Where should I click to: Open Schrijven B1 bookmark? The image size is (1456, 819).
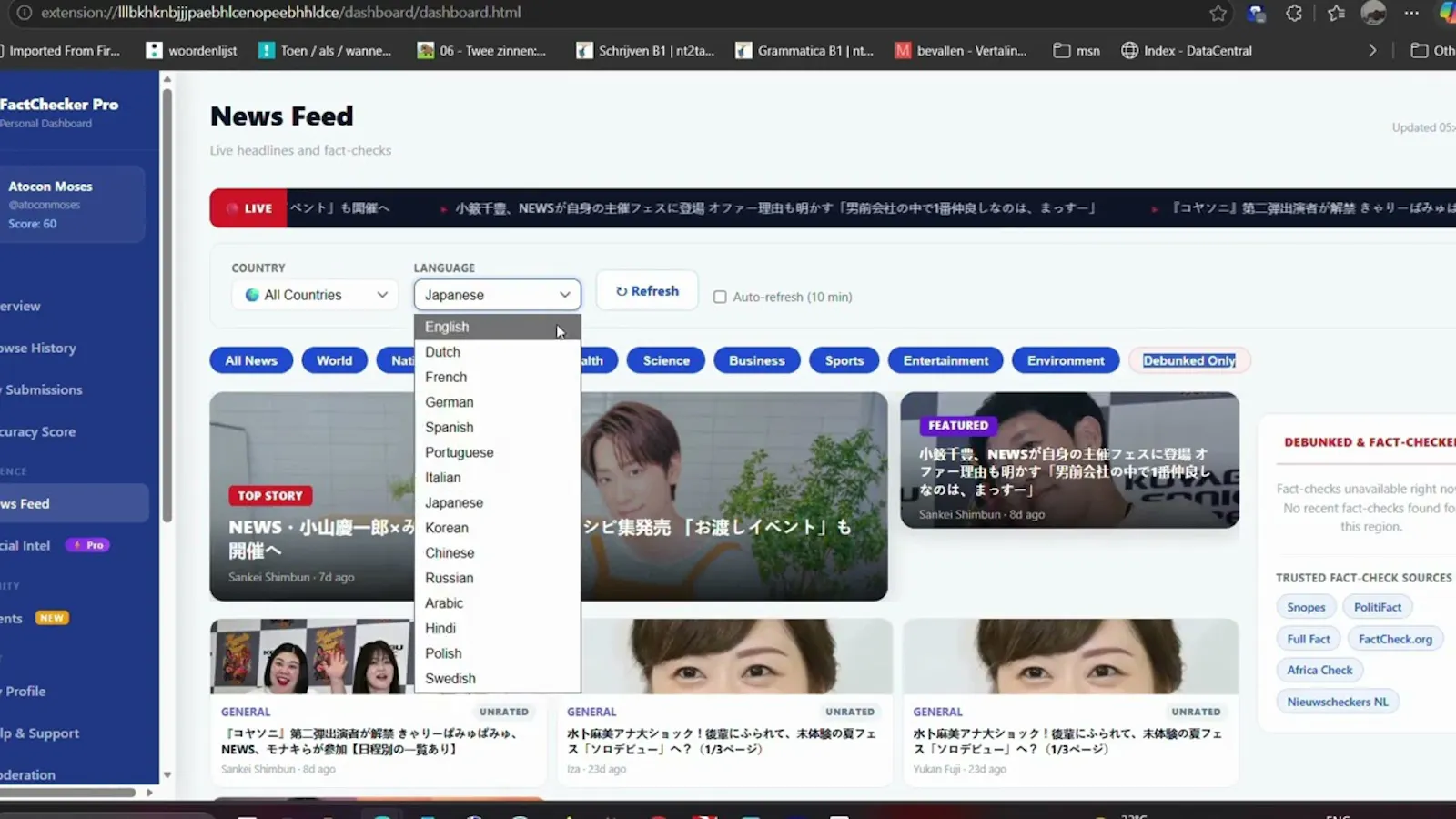[645, 51]
